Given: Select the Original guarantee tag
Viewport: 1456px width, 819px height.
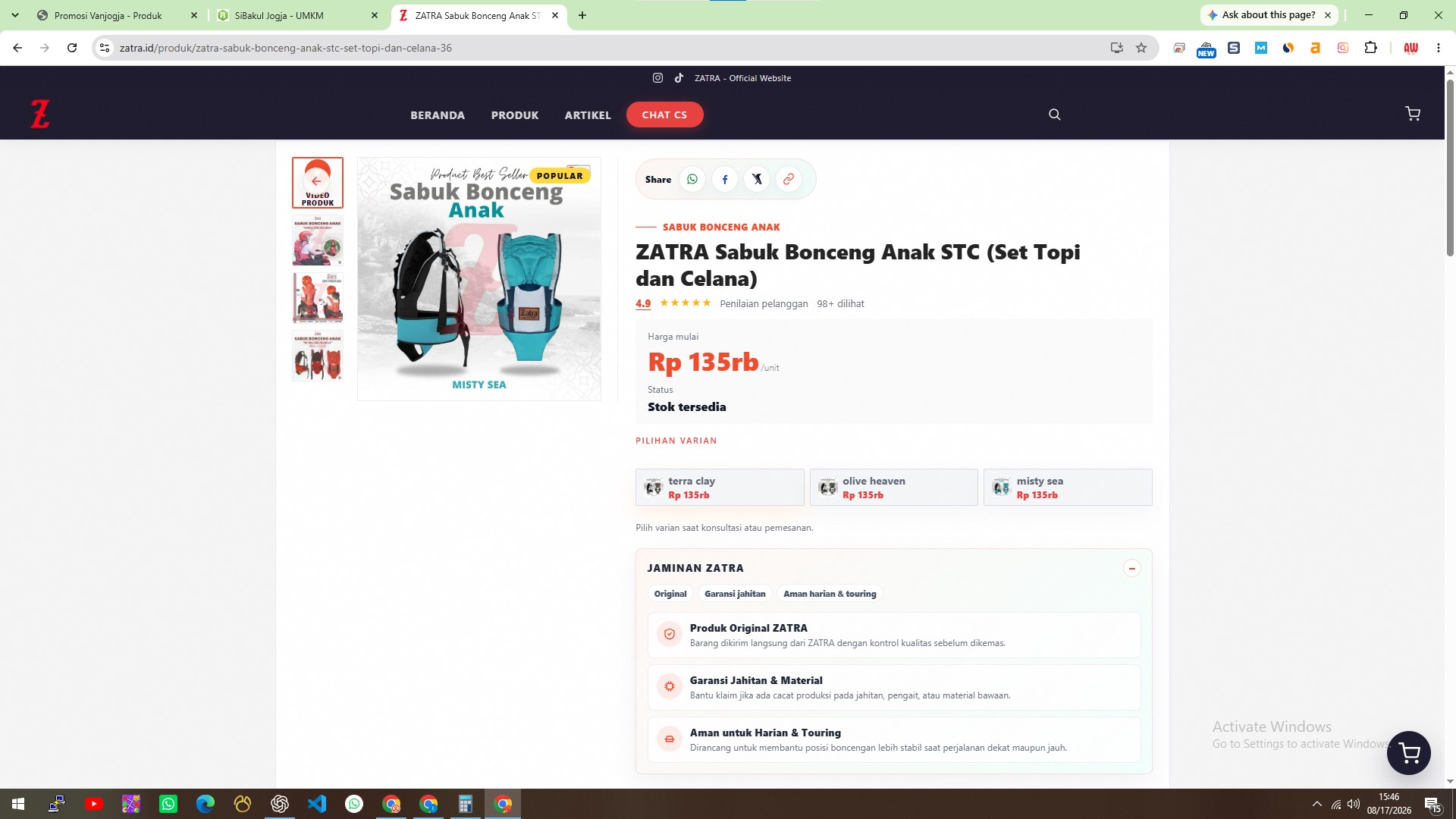Looking at the screenshot, I should (x=670, y=594).
